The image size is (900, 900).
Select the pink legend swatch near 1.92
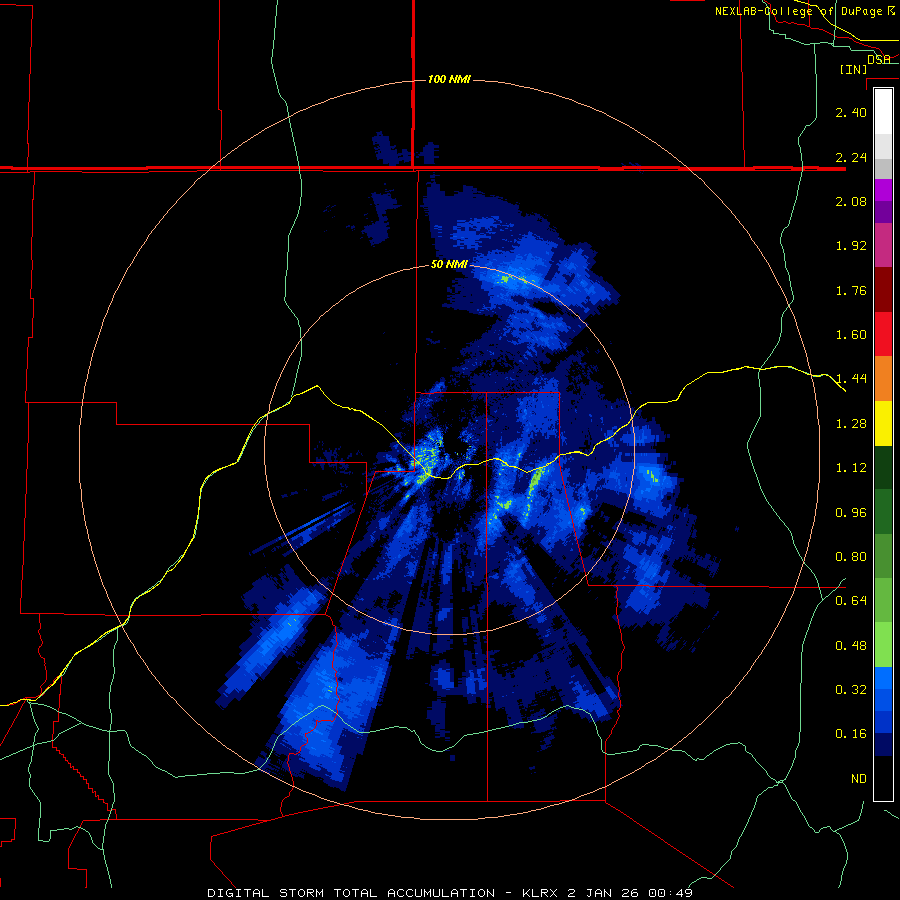pyautogui.click(x=883, y=245)
